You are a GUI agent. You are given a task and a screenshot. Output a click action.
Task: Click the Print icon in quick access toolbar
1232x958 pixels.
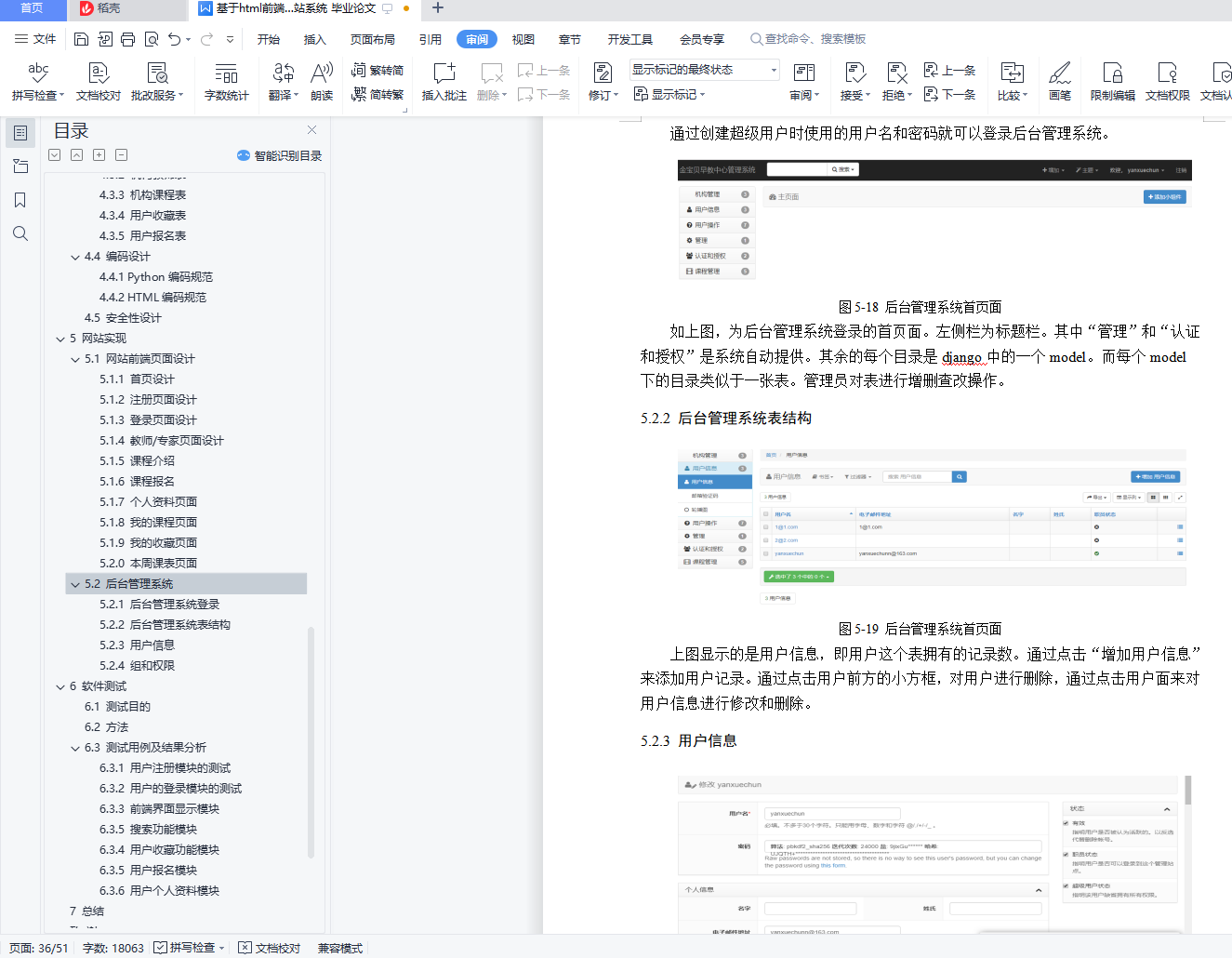pyautogui.click(x=127, y=39)
